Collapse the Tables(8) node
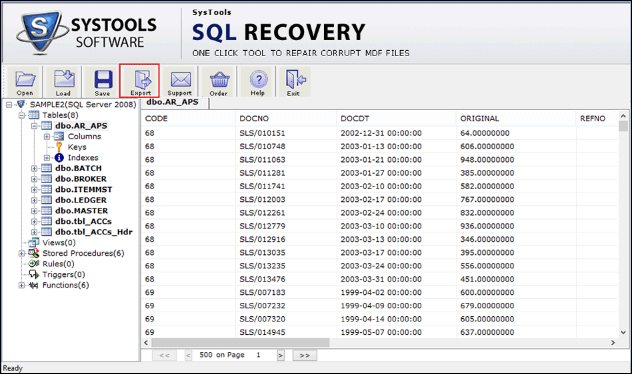 tap(22, 115)
